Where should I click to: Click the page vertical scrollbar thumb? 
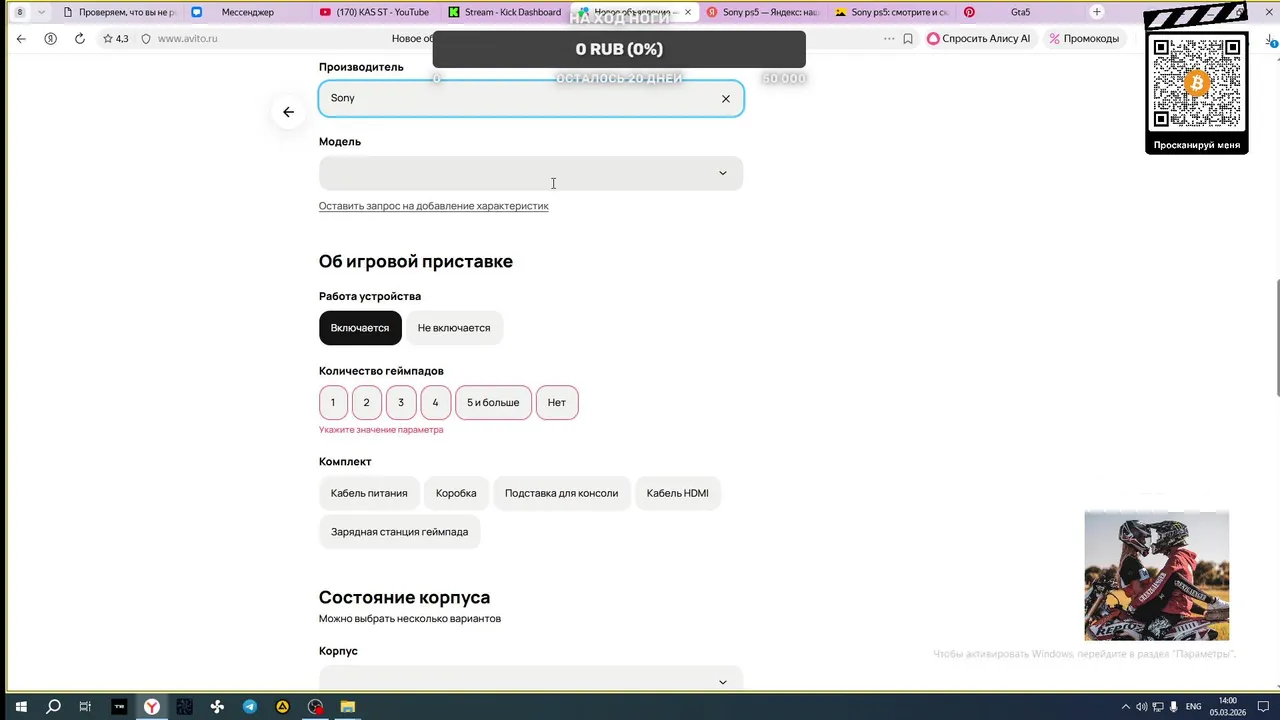click(1276, 338)
